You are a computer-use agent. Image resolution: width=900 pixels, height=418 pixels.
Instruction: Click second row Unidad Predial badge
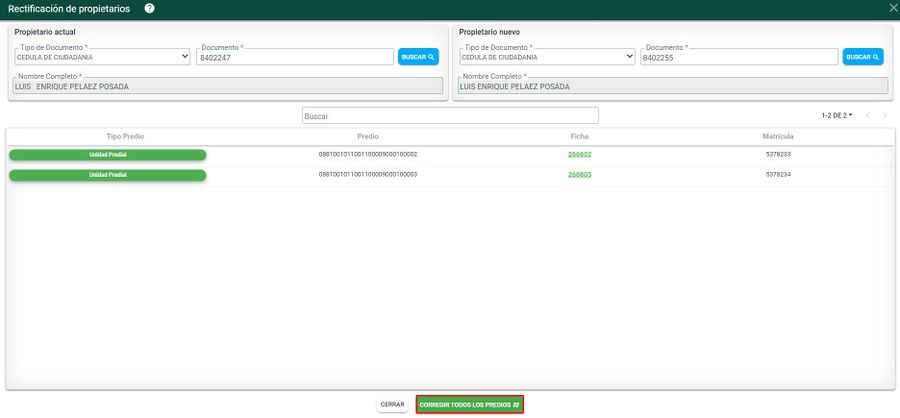tap(108, 175)
